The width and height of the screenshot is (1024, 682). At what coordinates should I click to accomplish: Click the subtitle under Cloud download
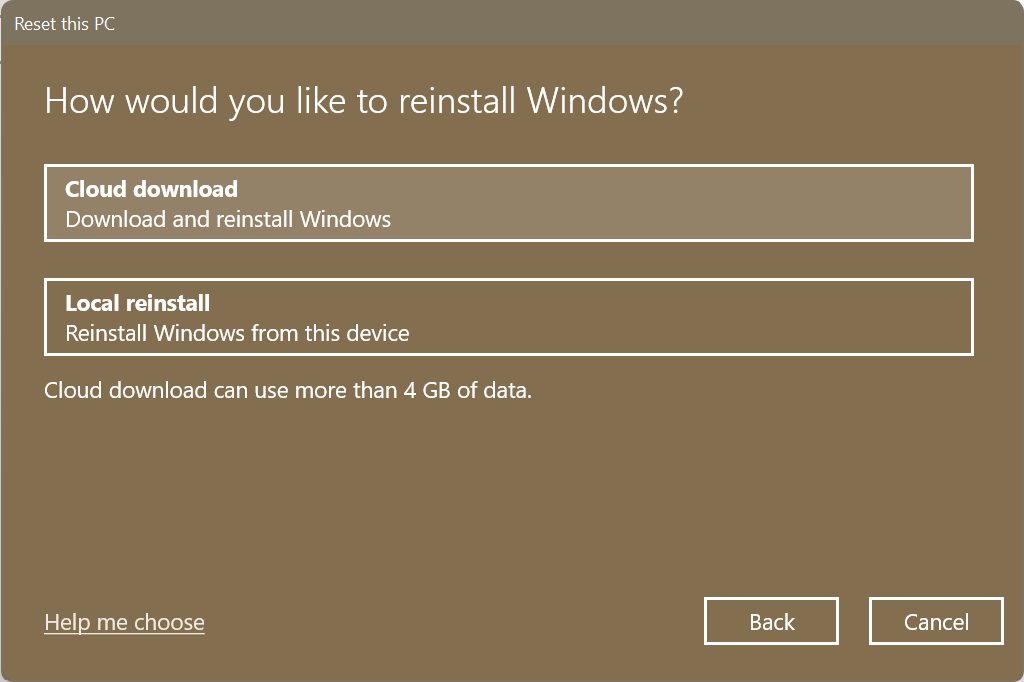point(227,219)
